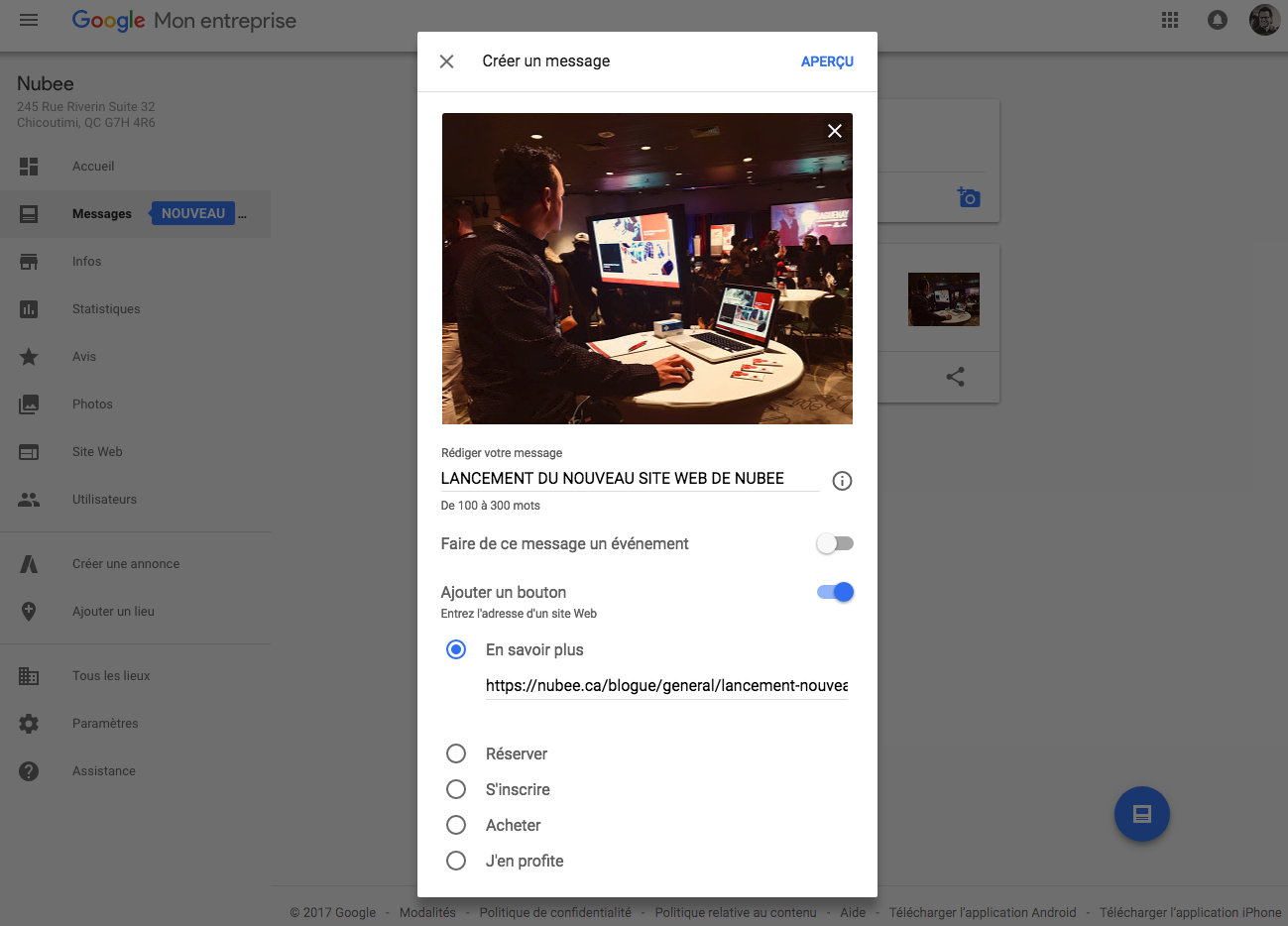This screenshot has width=1288, height=926.
Task: Open Utilisateurs in the sidebar
Action: (104, 500)
